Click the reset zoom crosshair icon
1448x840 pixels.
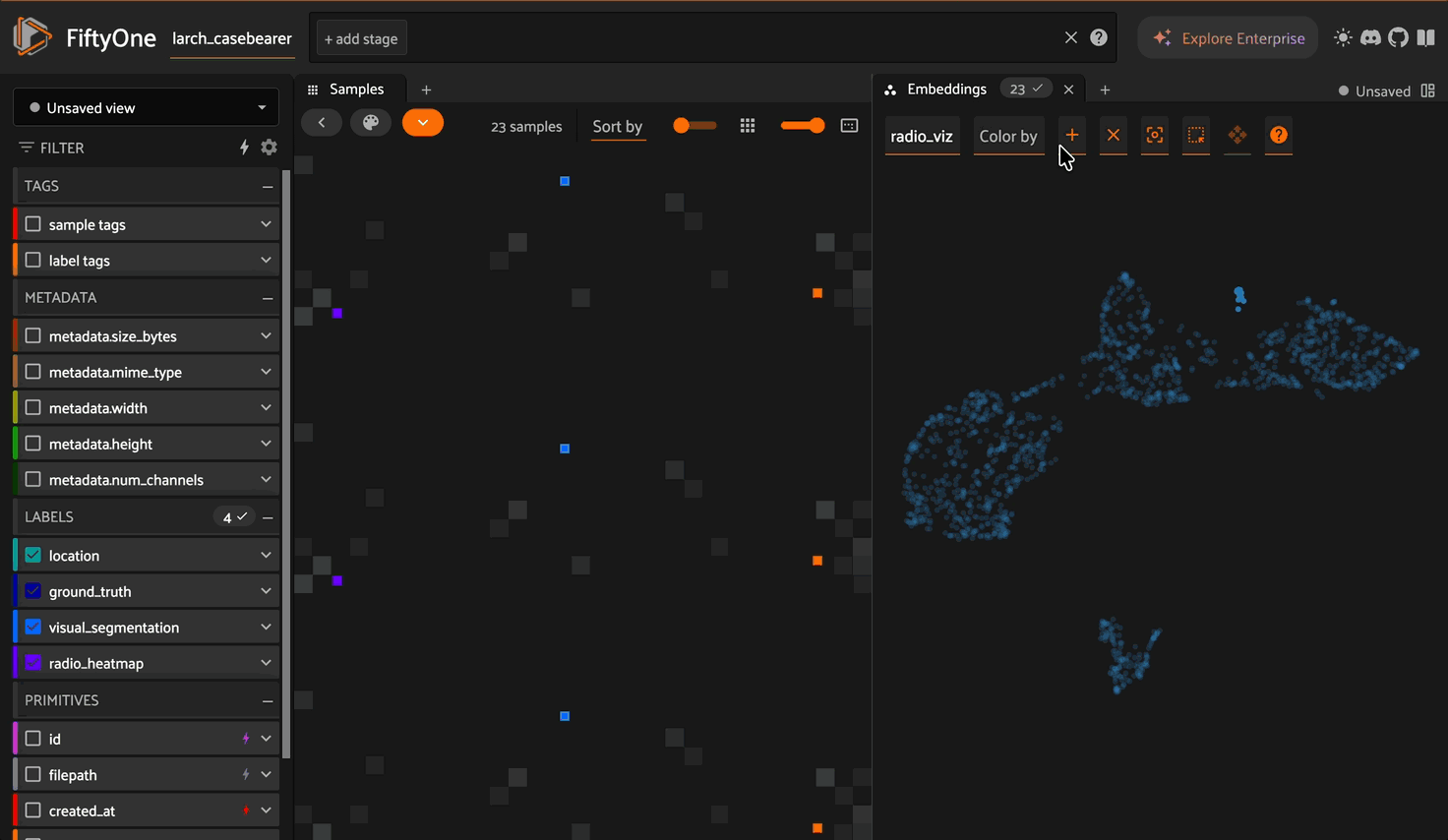click(x=1155, y=136)
